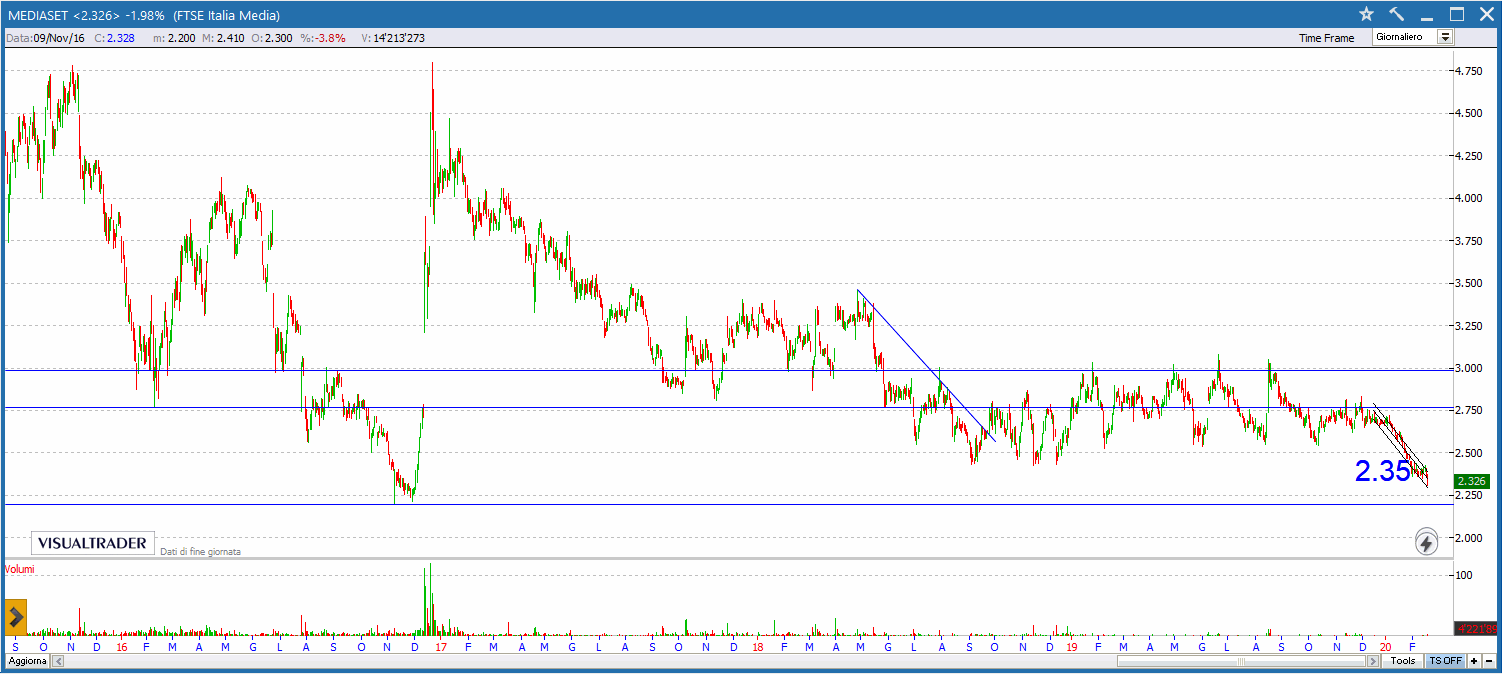Click the blue 2.35 price annotation

(1382, 472)
